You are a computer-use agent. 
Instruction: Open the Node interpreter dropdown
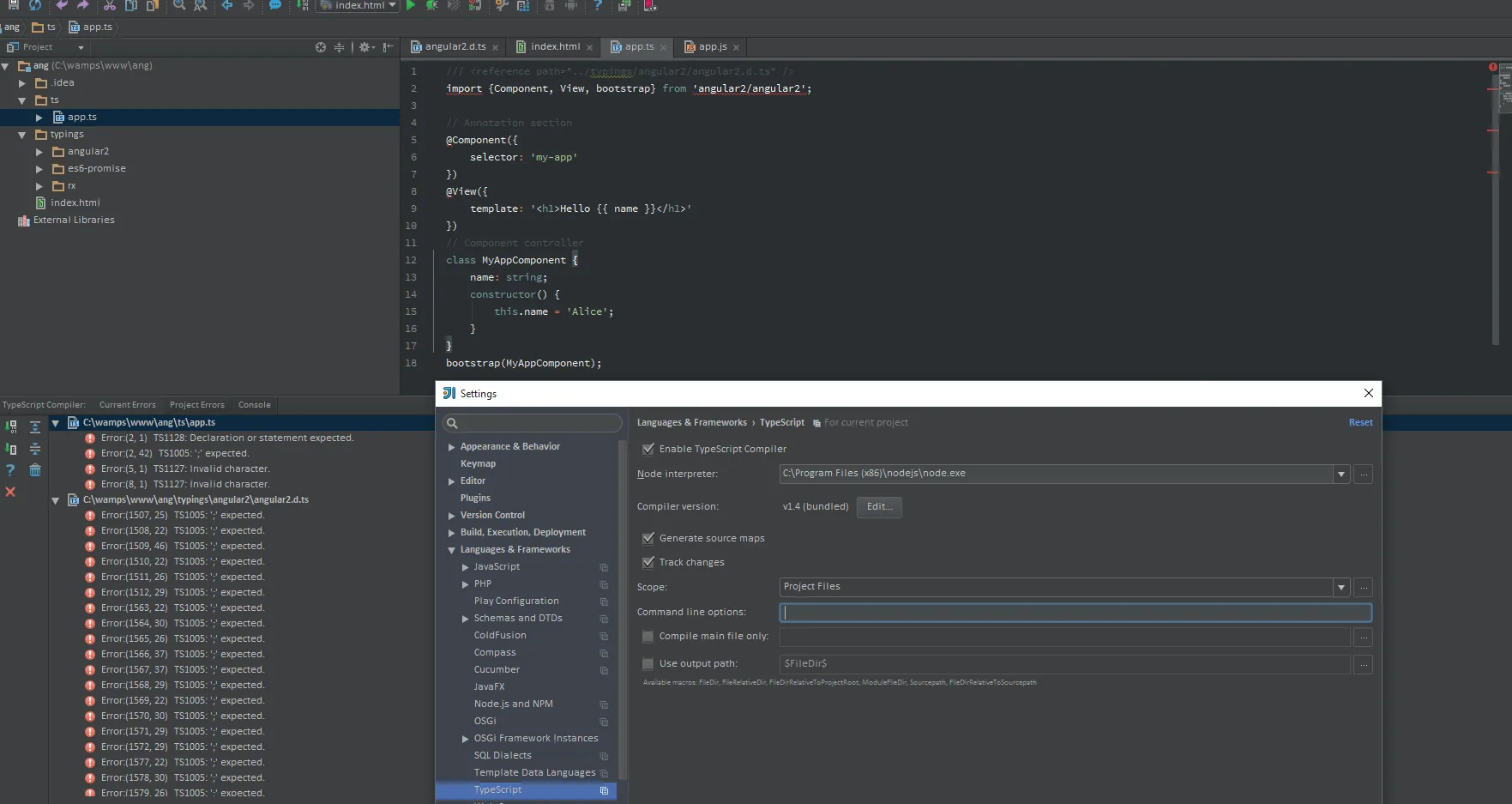[1341, 474]
